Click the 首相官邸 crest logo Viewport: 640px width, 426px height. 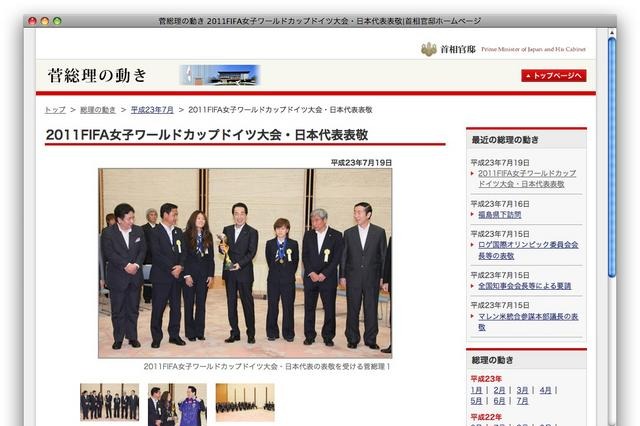pyautogui.click(x=429, y=49)
